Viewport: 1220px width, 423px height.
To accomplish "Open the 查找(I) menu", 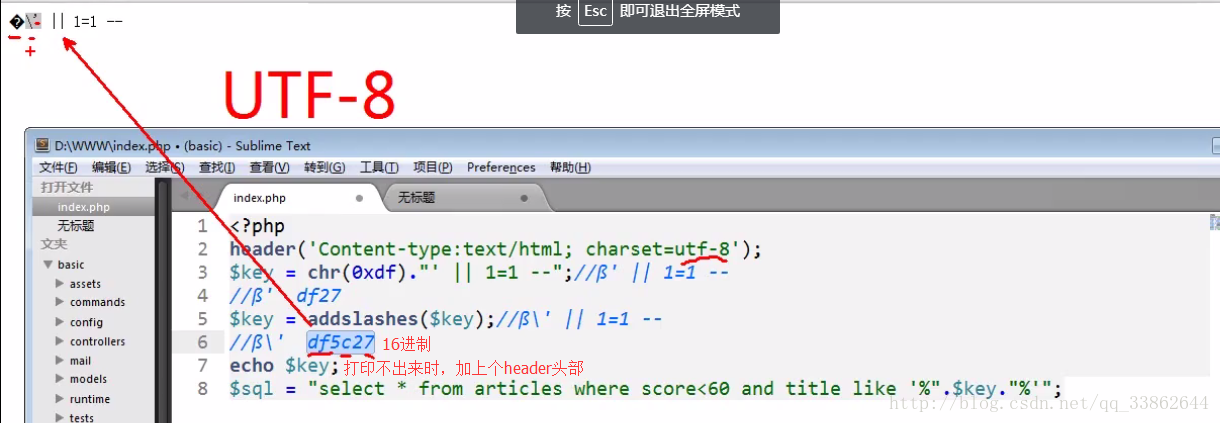I will point(217,167).
